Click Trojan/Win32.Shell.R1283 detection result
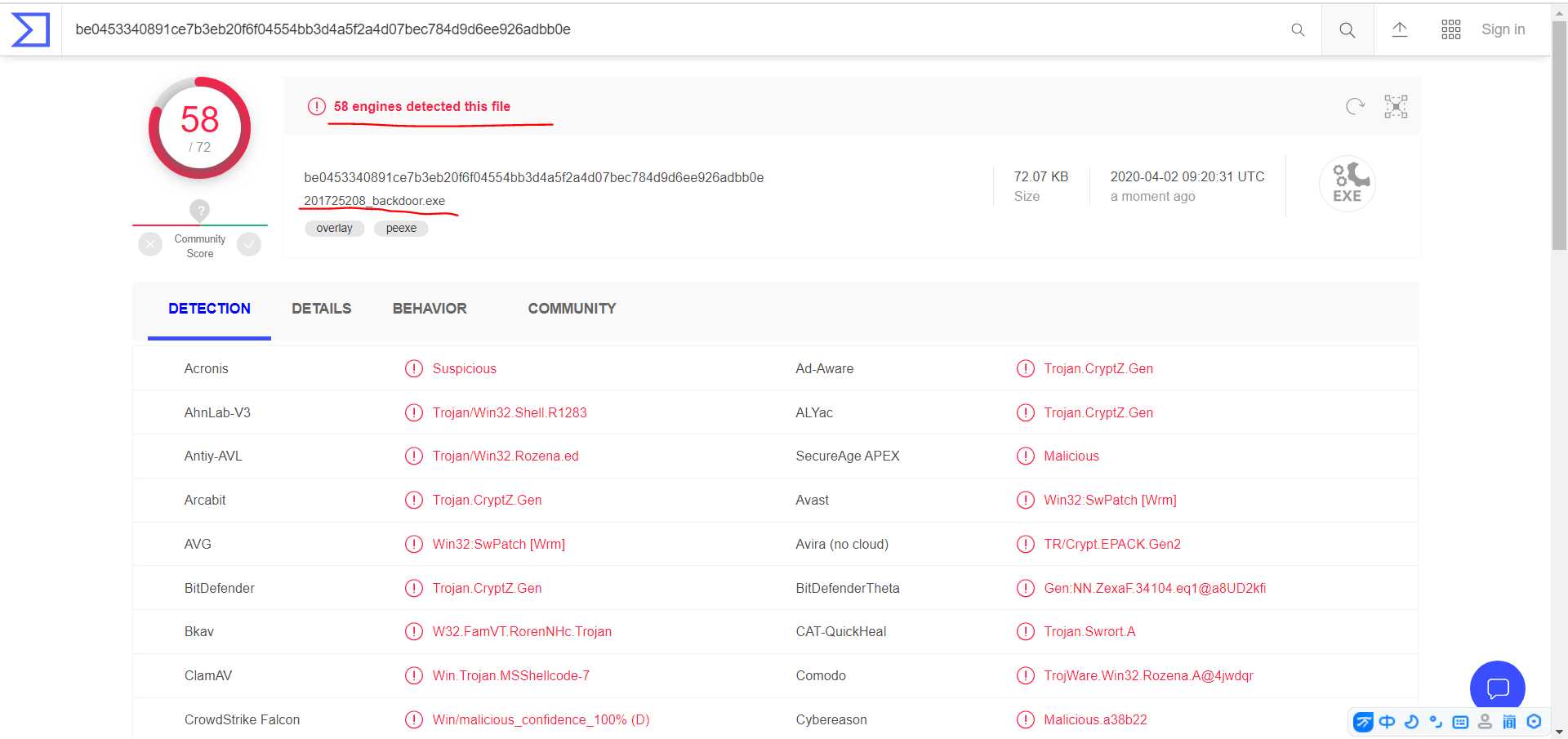The width and height of the screenshot is (1568, 739). (510, 413)
